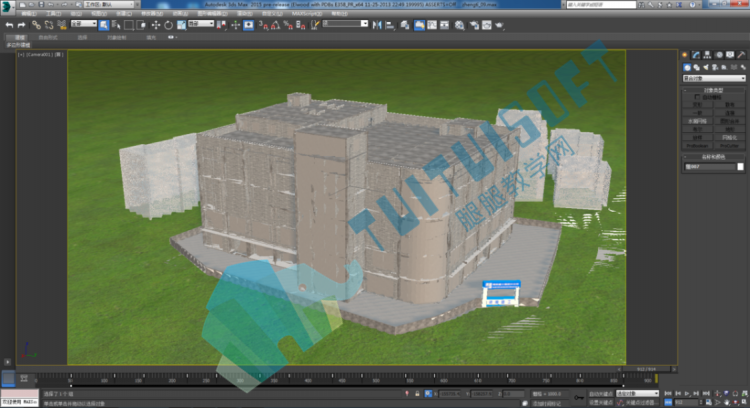Click the Align tool icon
Image resolution: width=750 pixels, height=408 pixels.
pos(390,25)
